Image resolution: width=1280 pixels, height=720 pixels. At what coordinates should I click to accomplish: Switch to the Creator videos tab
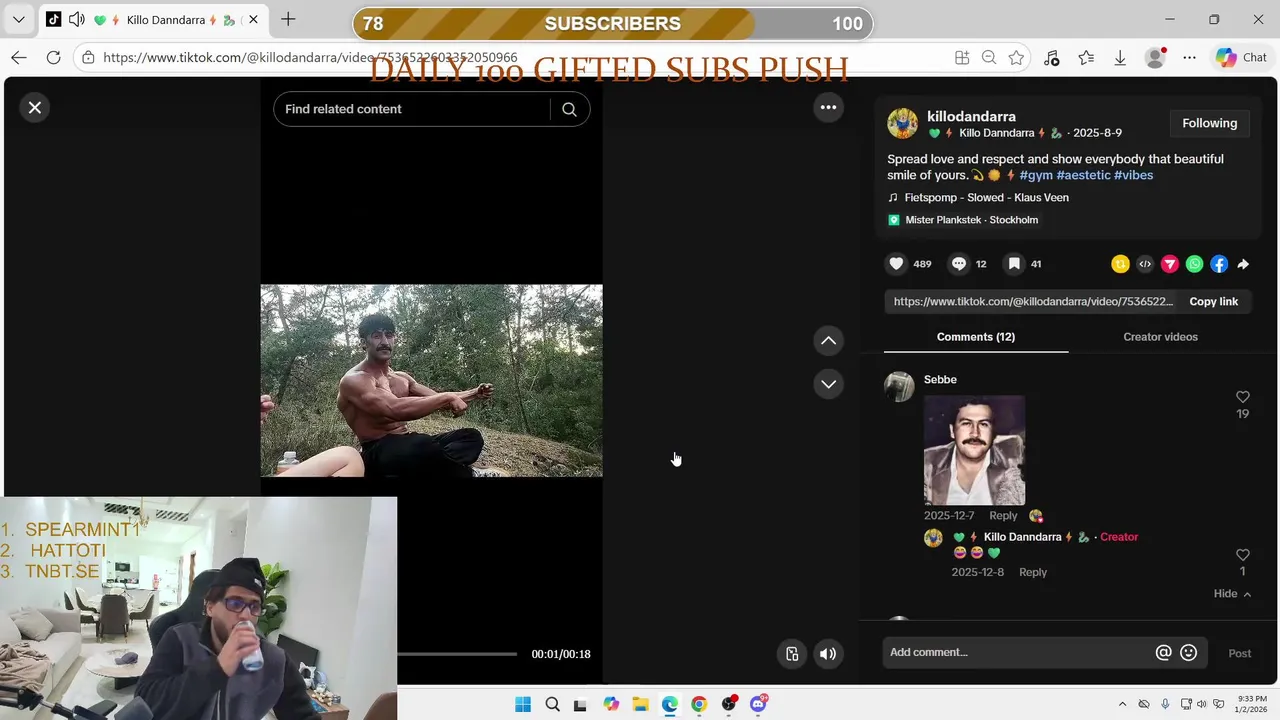tap(1160, 337)
